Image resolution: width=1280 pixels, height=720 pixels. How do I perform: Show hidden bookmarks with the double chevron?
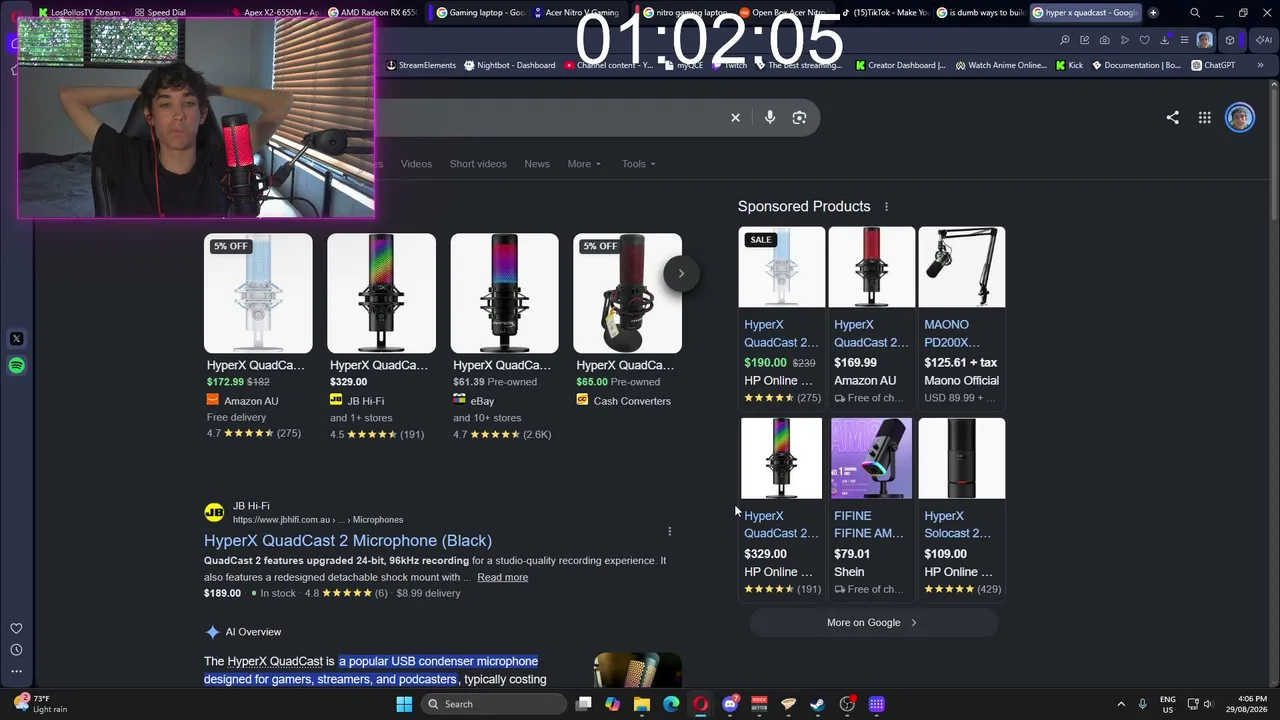pos(1260,66)
